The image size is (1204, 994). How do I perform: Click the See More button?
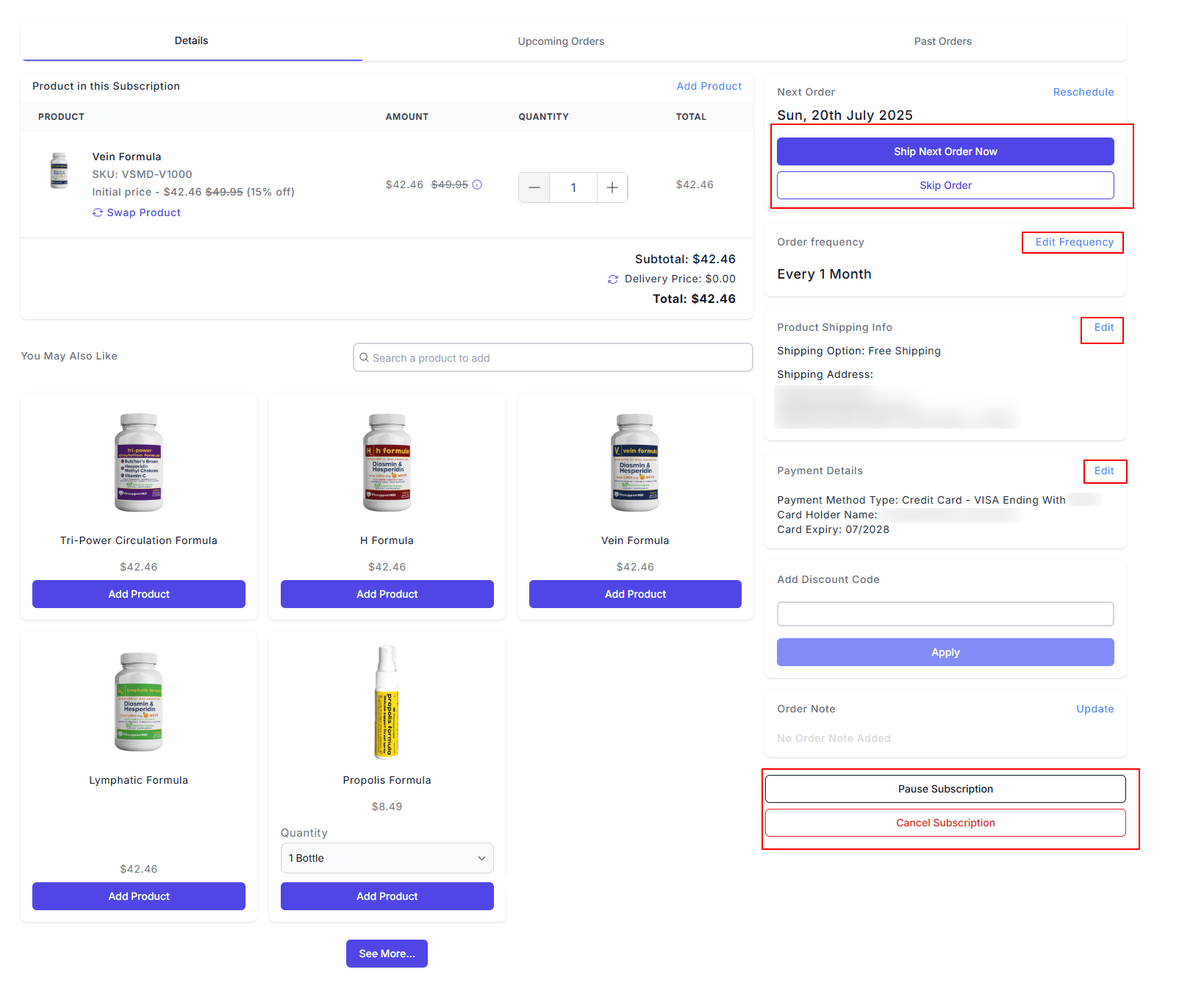387,954
